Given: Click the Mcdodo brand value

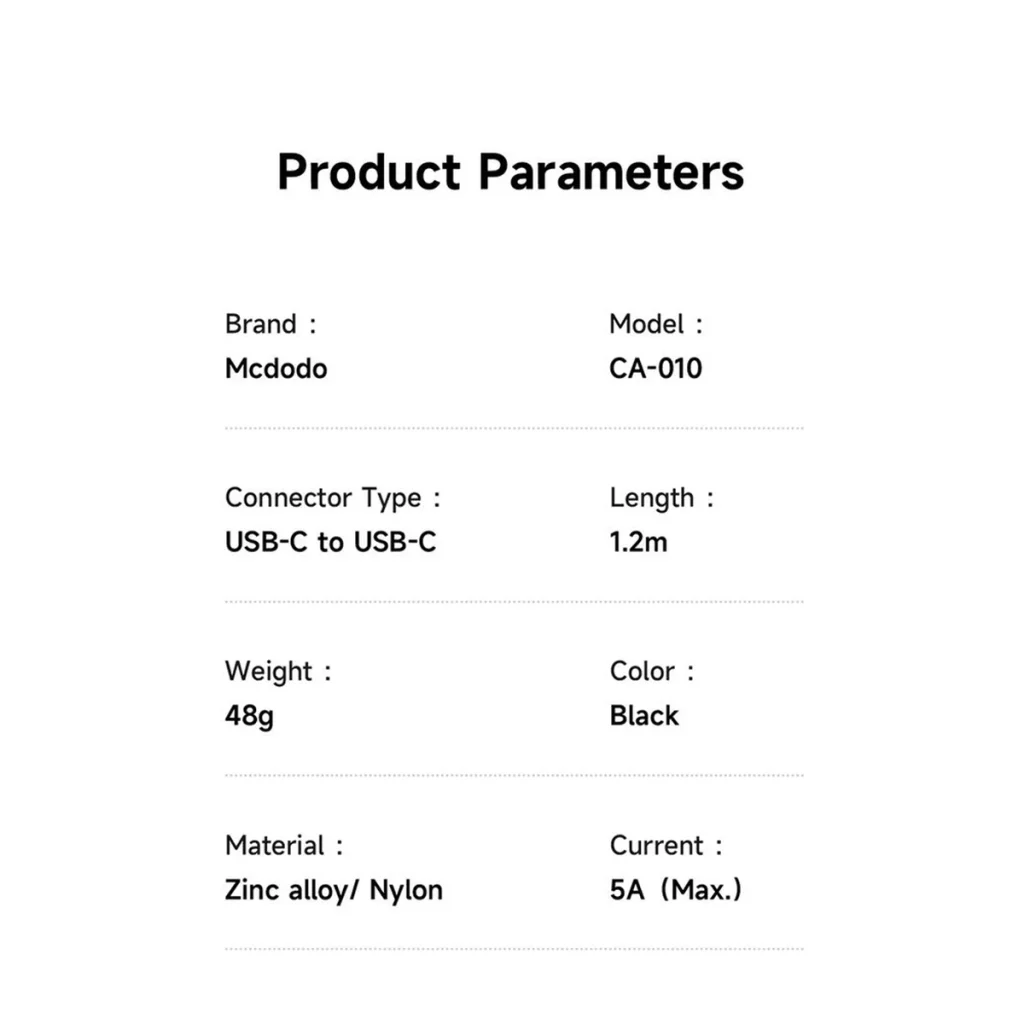Looking at the screenshot, I should click(276, 368).
